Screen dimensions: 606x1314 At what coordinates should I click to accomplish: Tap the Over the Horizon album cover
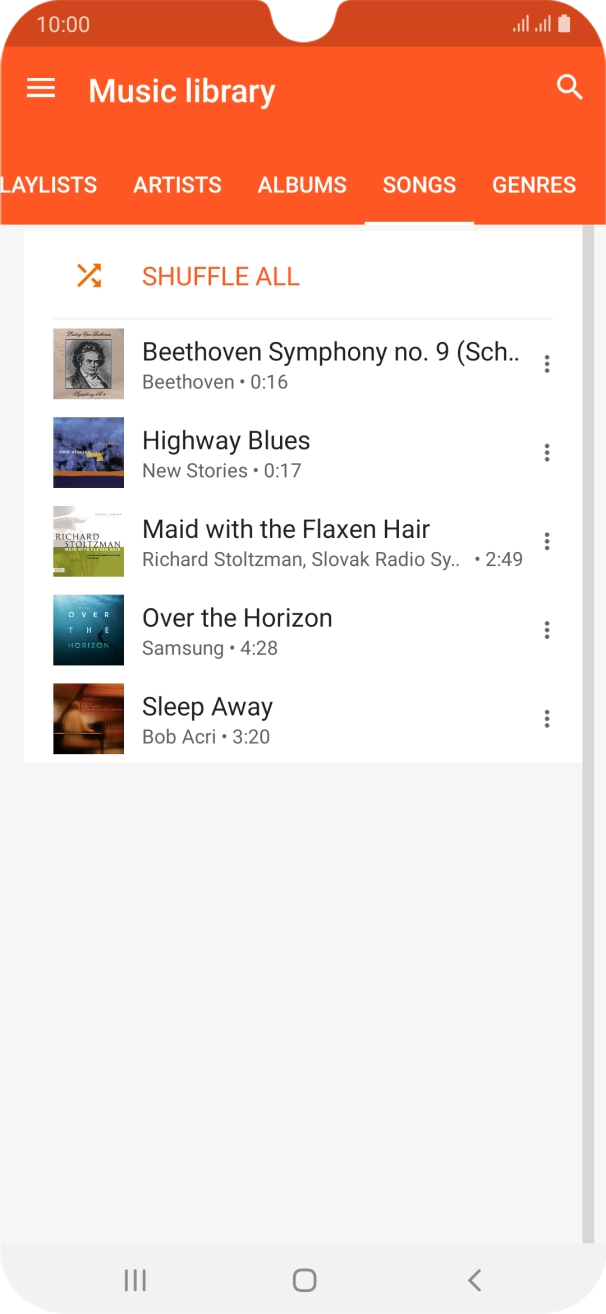click(x=88, y=630)
